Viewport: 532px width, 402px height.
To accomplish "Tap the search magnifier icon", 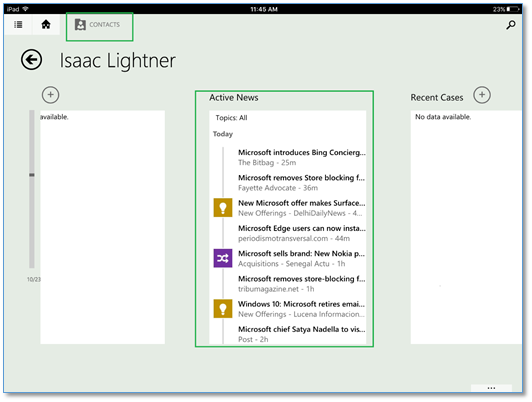I will 511,25.
